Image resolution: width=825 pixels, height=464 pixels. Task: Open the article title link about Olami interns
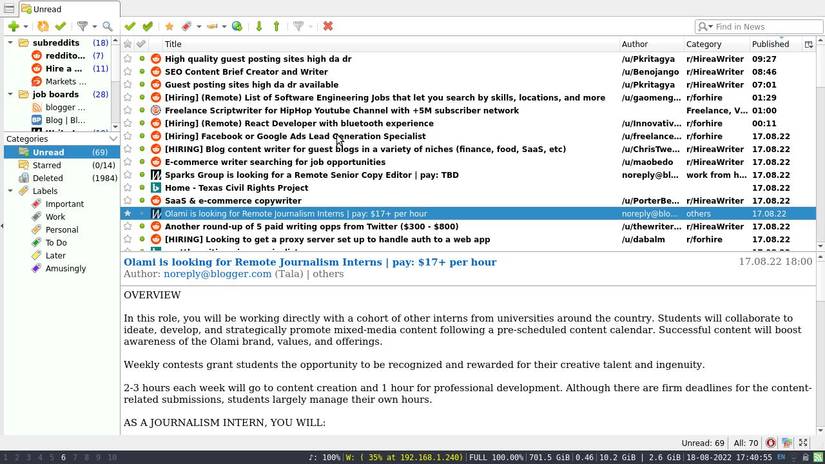click(x=310, y=262)
